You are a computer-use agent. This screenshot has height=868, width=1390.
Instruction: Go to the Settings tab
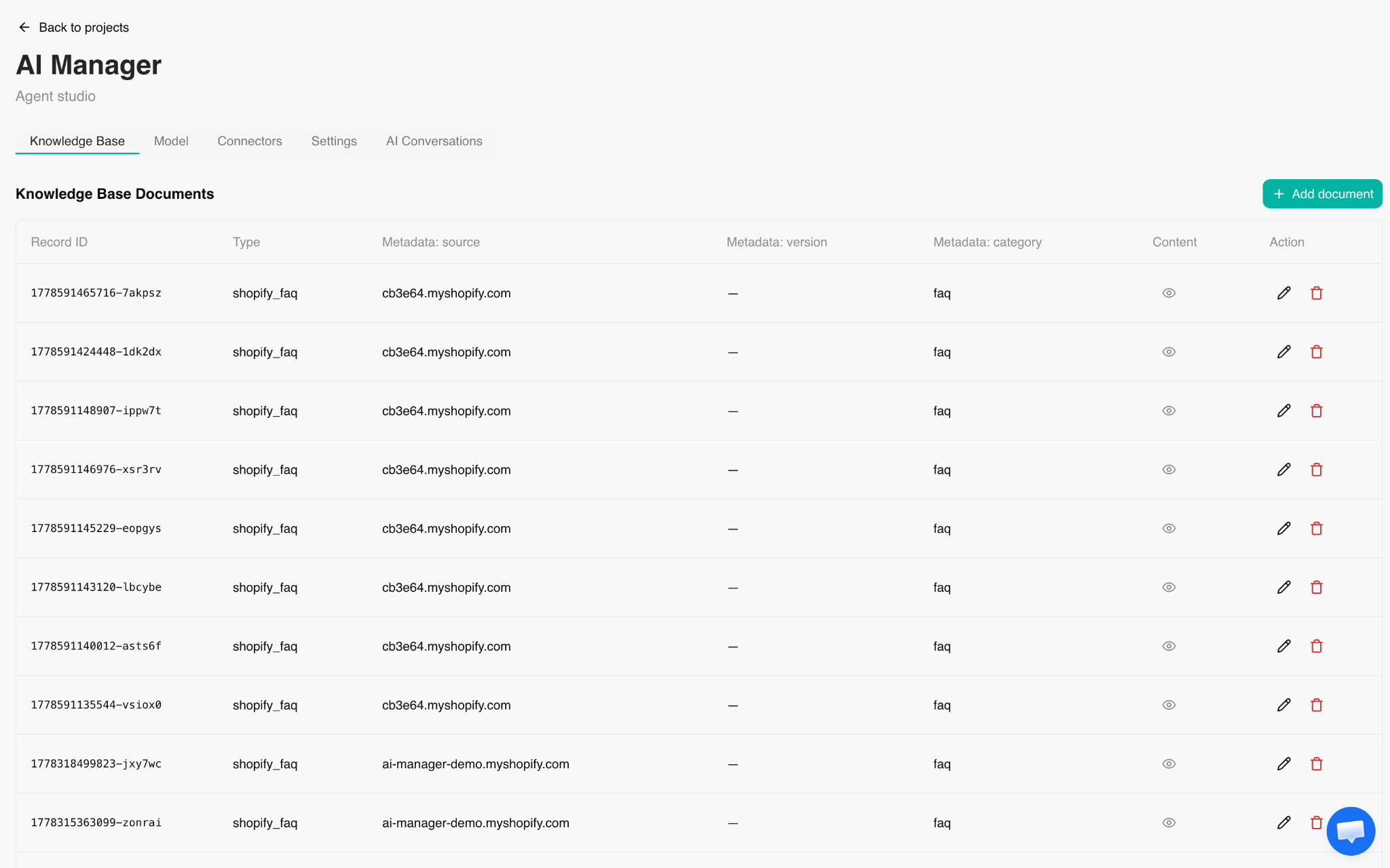tap(334, 141)
